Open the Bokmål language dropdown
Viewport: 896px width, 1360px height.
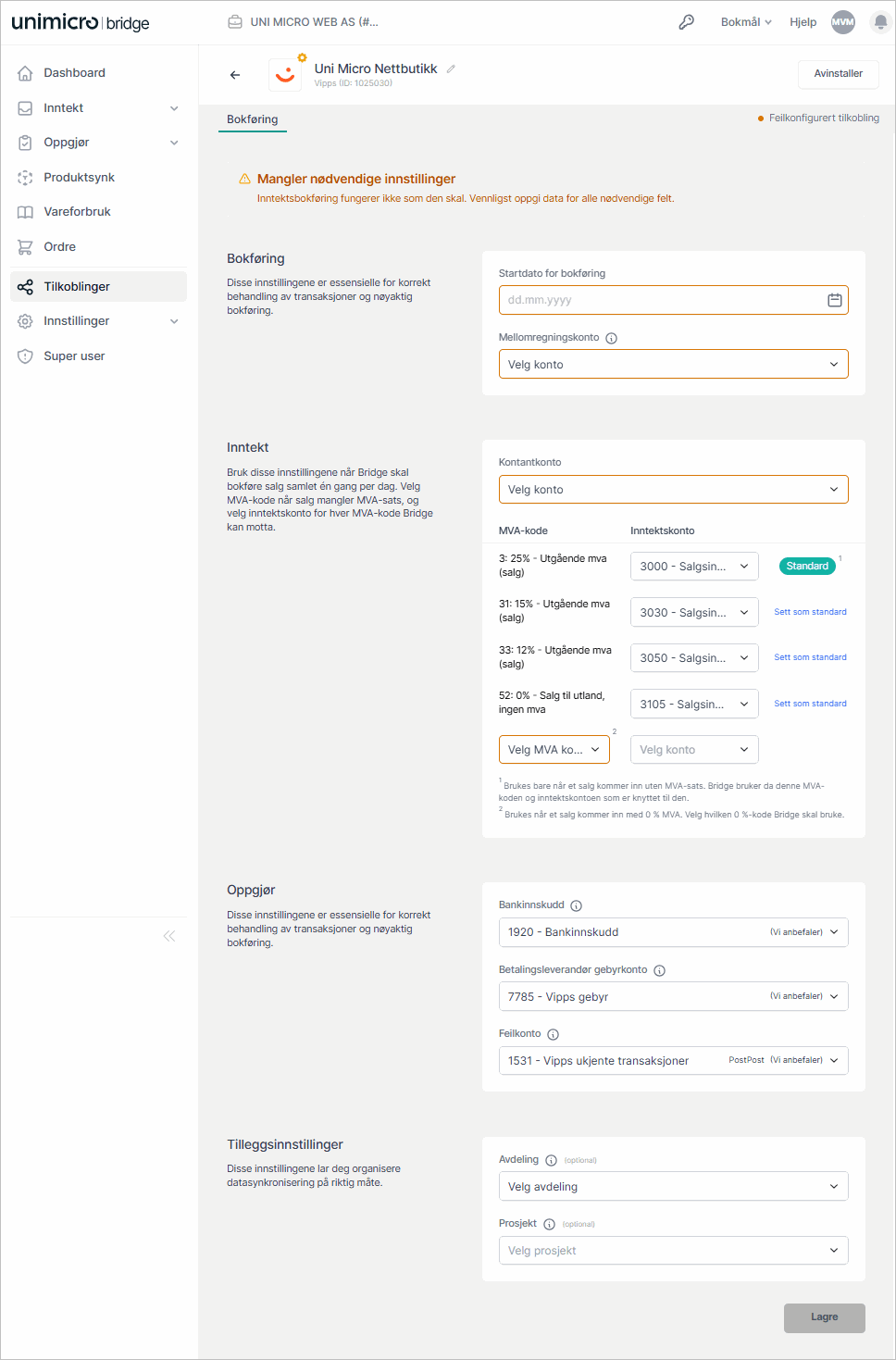click(746, 22)
